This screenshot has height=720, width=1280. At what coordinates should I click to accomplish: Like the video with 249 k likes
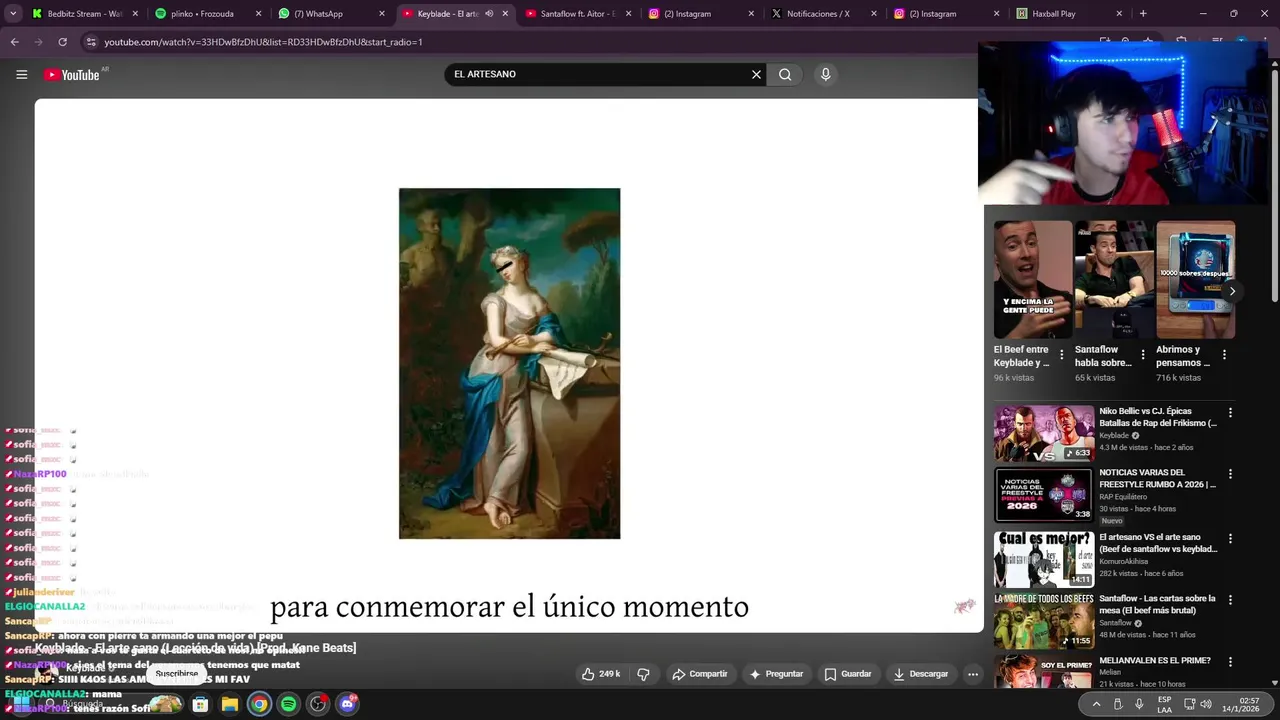(601, 674)
